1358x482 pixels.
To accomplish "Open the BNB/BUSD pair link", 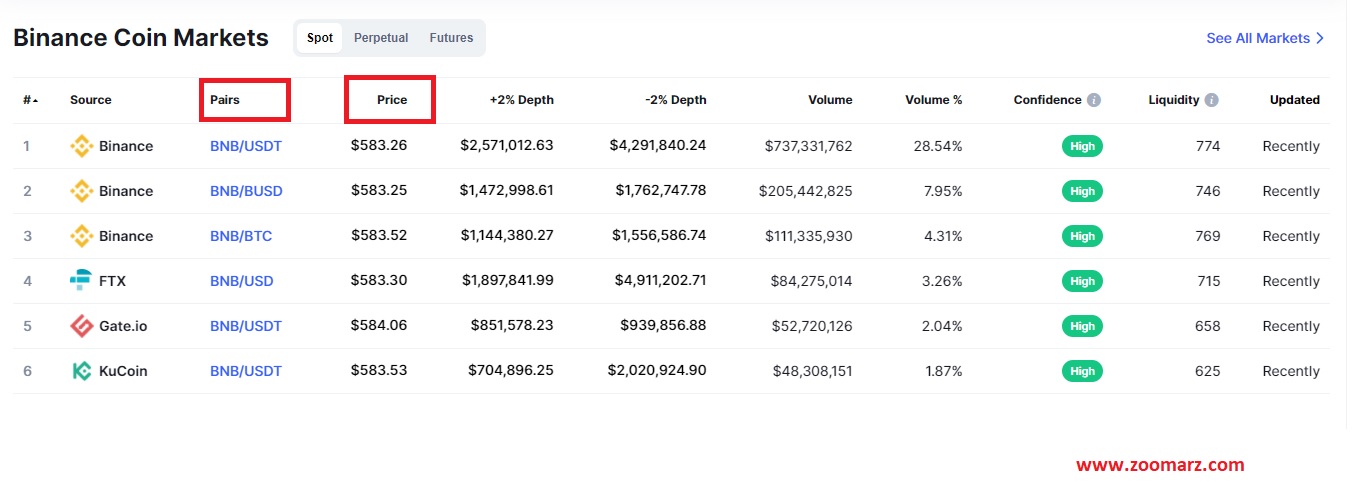I will [x=246, y=191].
